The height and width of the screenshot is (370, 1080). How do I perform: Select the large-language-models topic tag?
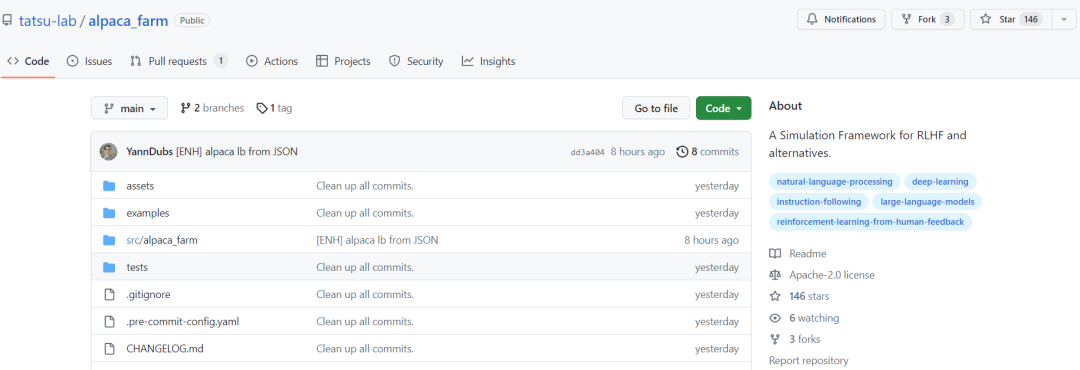tap(927, 202)
